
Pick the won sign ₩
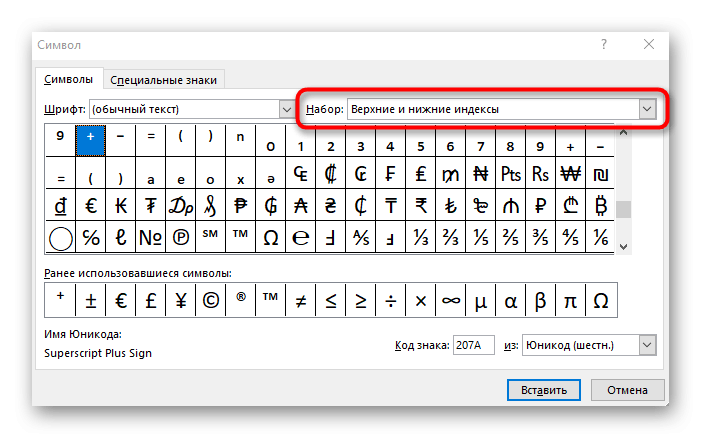pos(570,173)
